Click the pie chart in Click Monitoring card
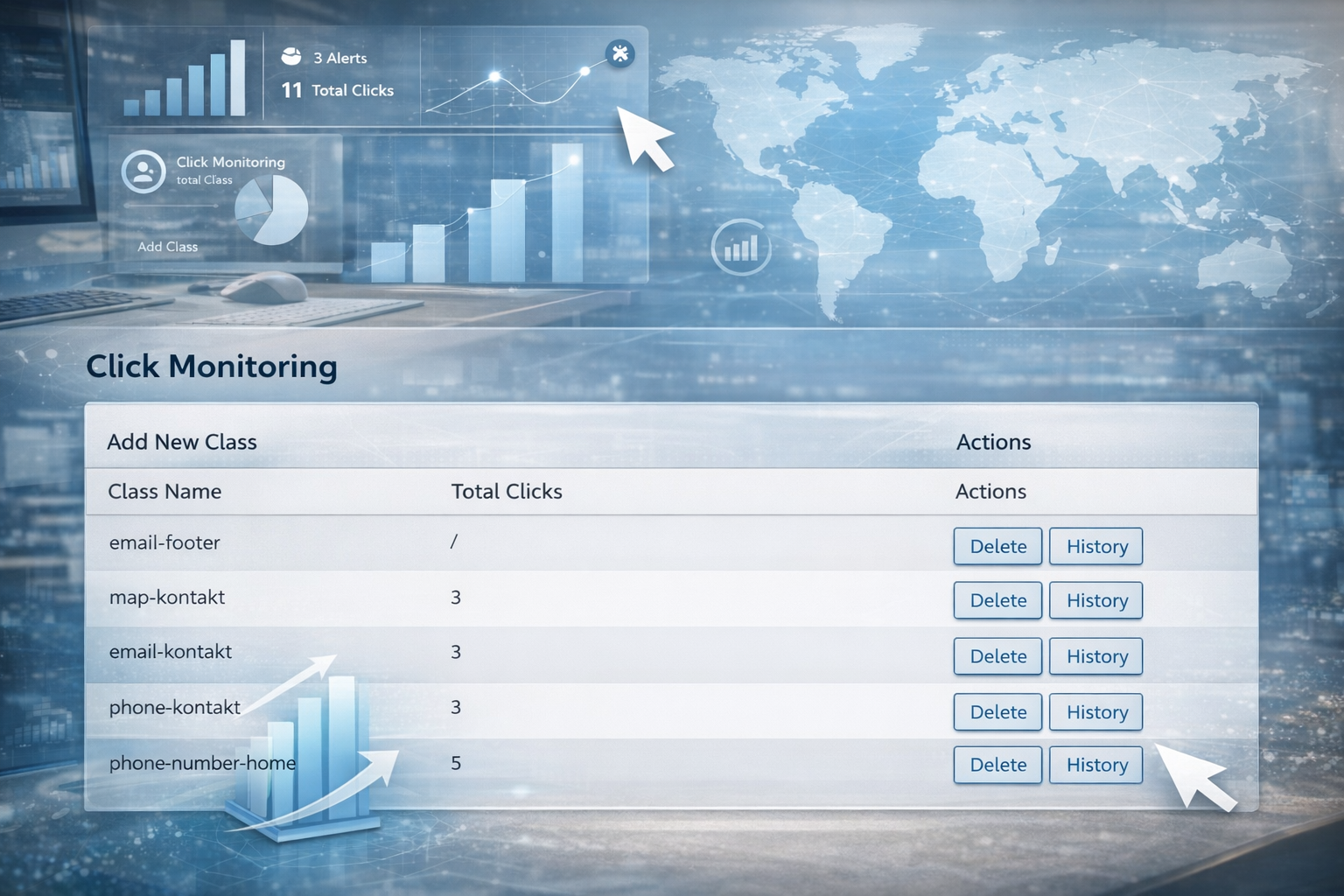This screenshot has width=1344, height=896. pyautogui.click(x=272, y=210)
